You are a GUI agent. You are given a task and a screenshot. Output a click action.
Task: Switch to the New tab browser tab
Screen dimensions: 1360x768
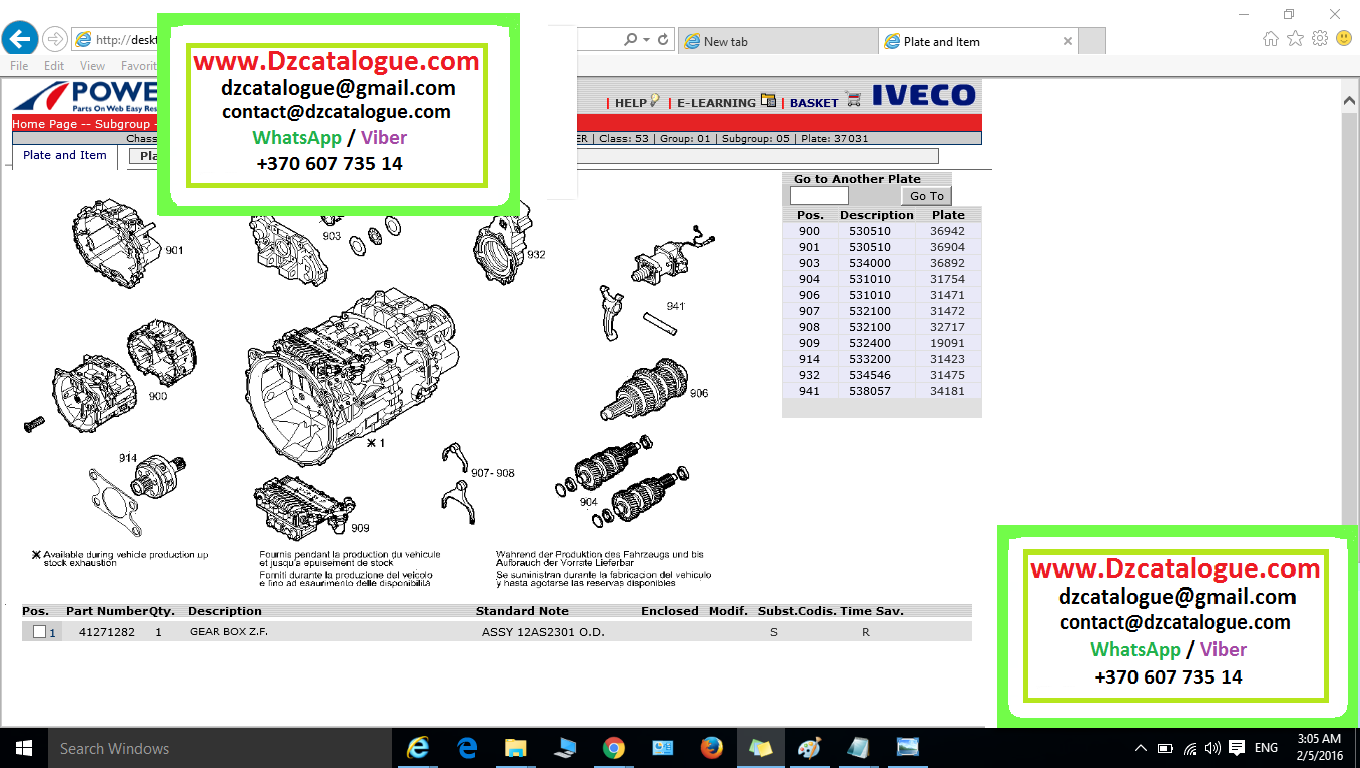[x=778, y=41]
